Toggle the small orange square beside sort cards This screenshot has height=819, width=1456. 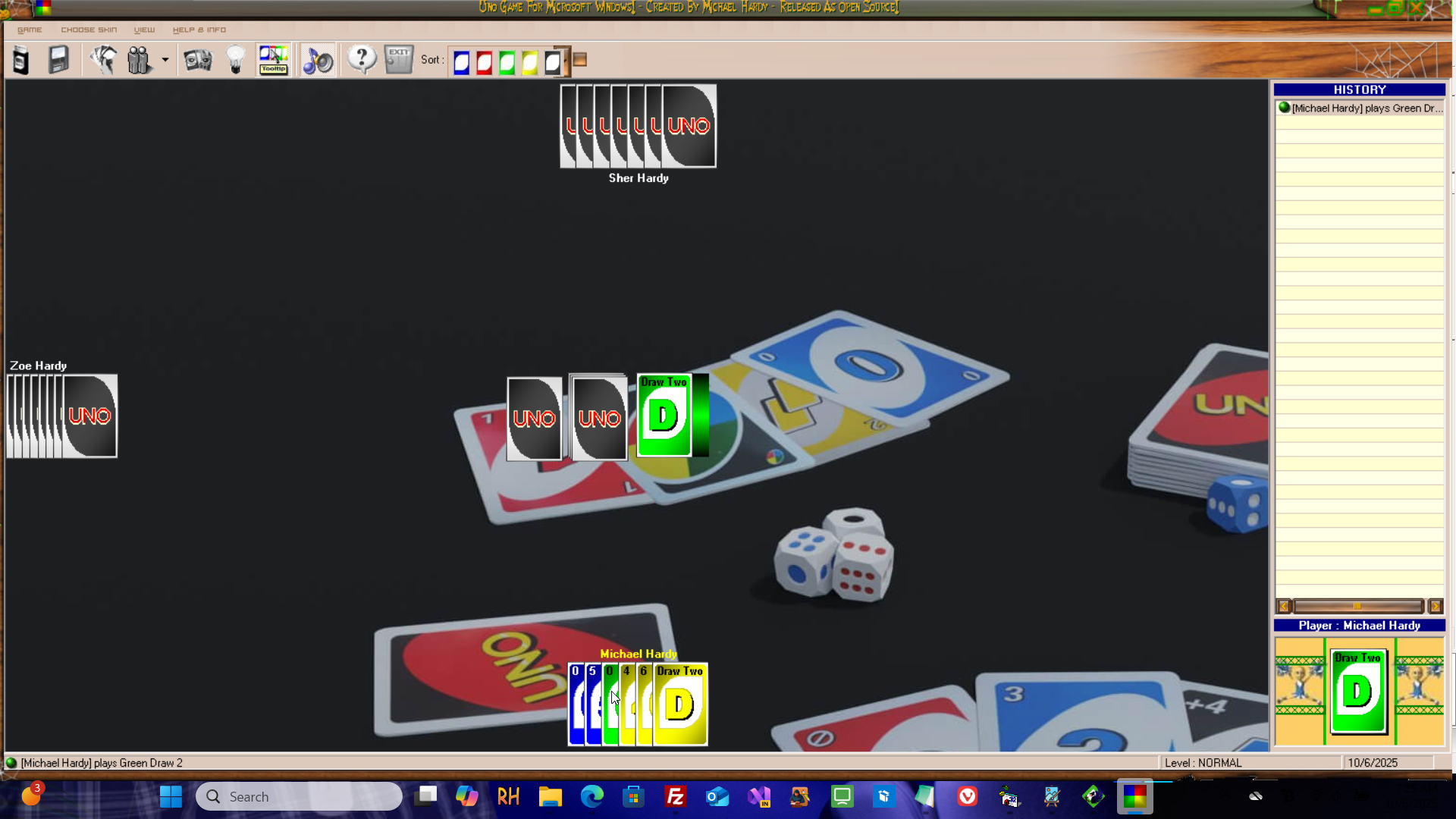click(580, 60)
